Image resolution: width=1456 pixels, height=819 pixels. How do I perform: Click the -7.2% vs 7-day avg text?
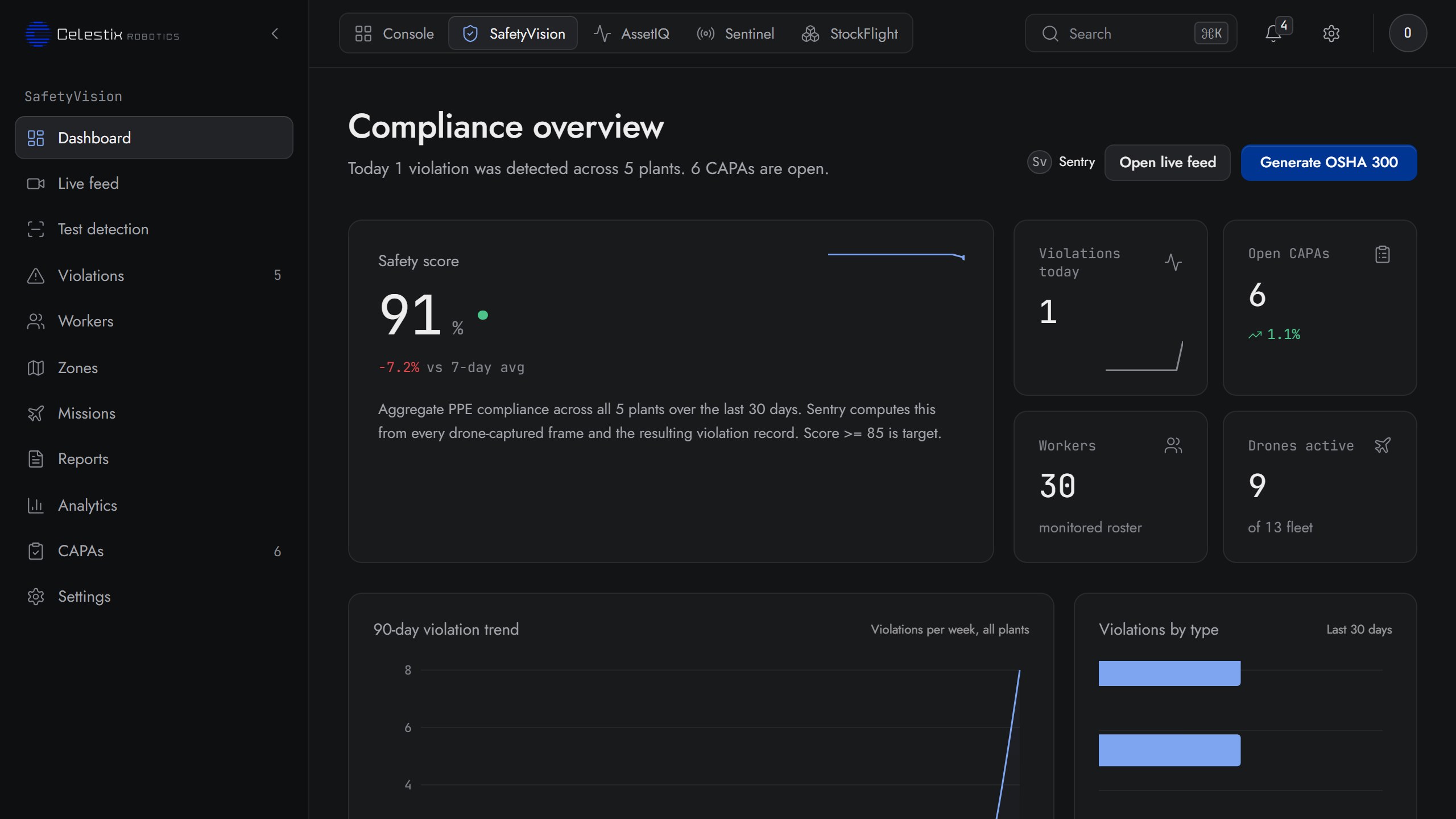pos(451,367)
